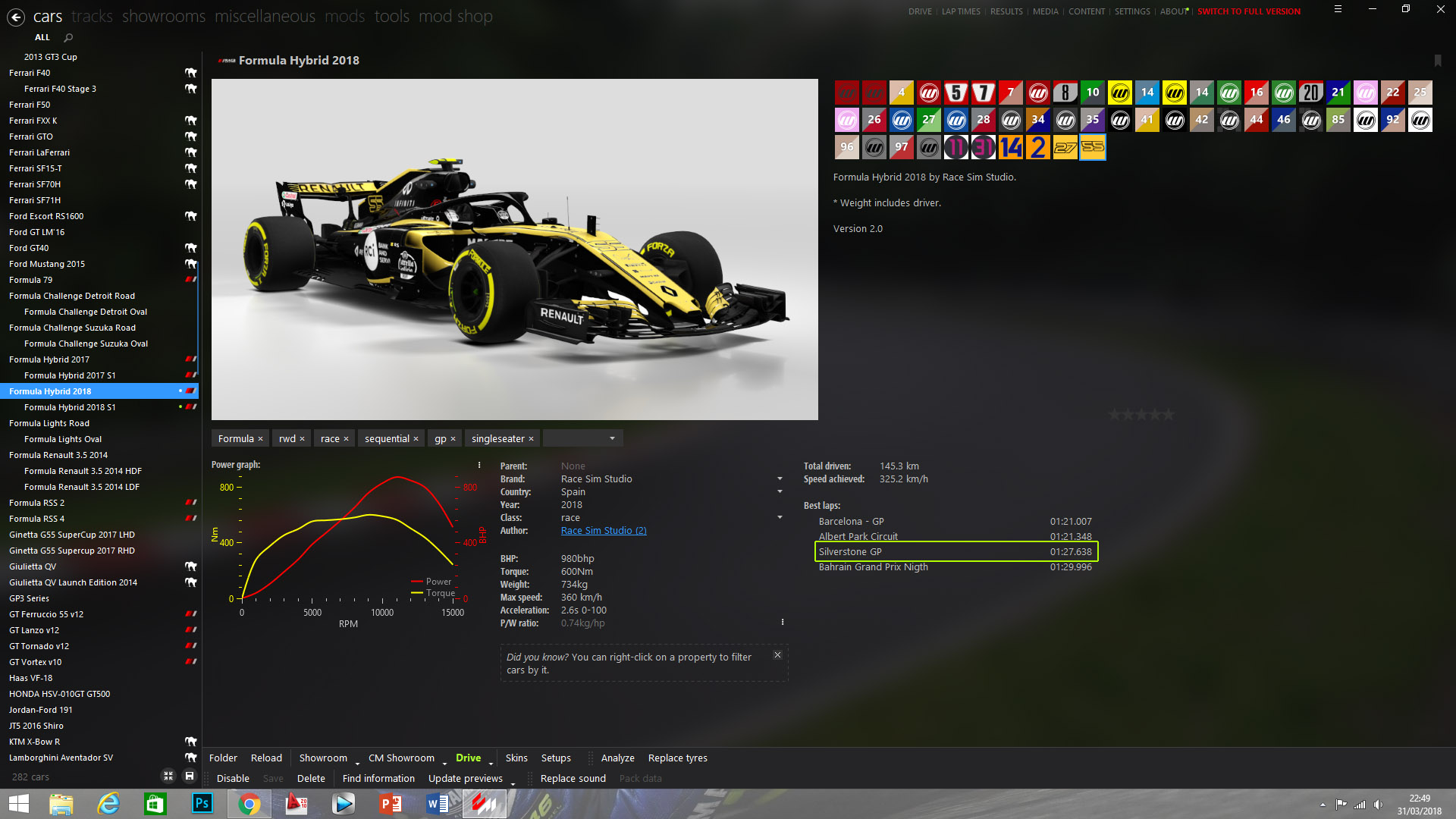Open the LAP TIMES section

[961, 11]
